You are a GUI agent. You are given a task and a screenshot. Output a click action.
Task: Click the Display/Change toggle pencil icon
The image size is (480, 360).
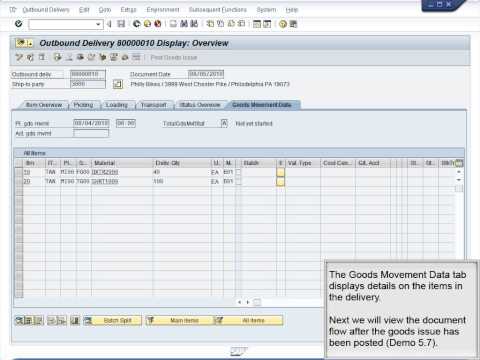tap(19, 57)
